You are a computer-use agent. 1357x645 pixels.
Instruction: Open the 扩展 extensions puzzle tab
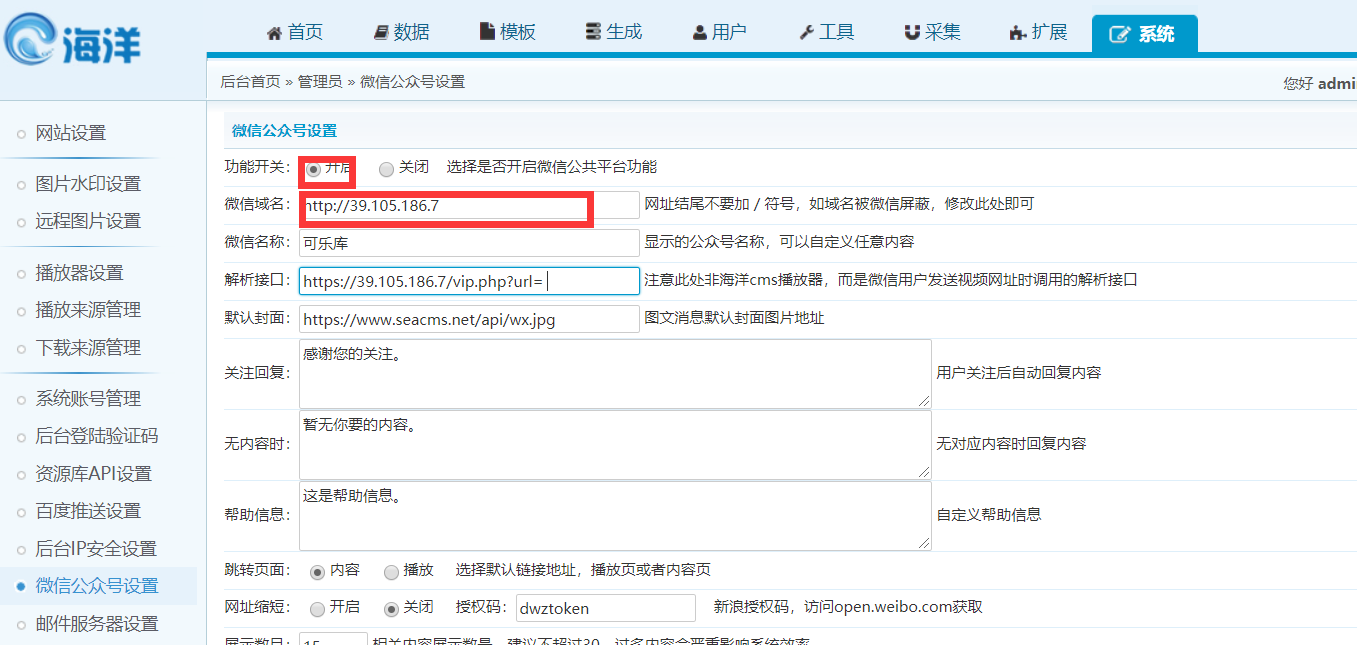1038,32
